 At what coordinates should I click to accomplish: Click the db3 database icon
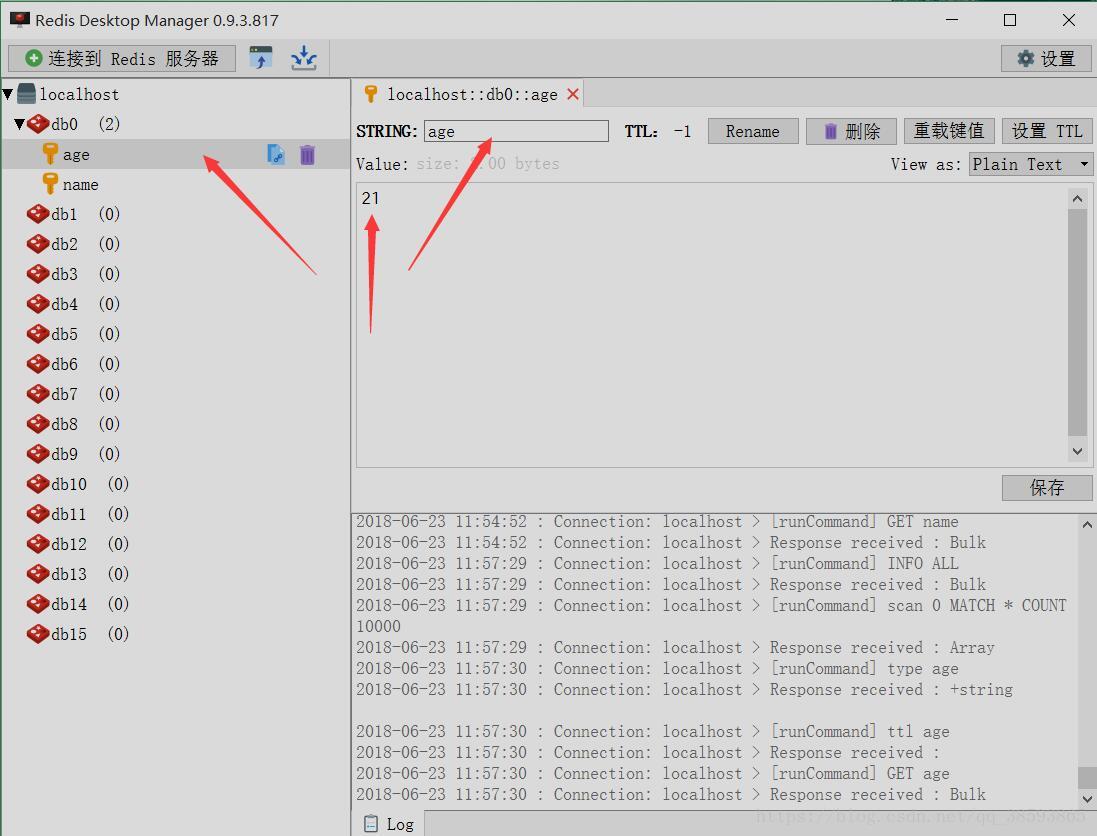click(37, 274)
